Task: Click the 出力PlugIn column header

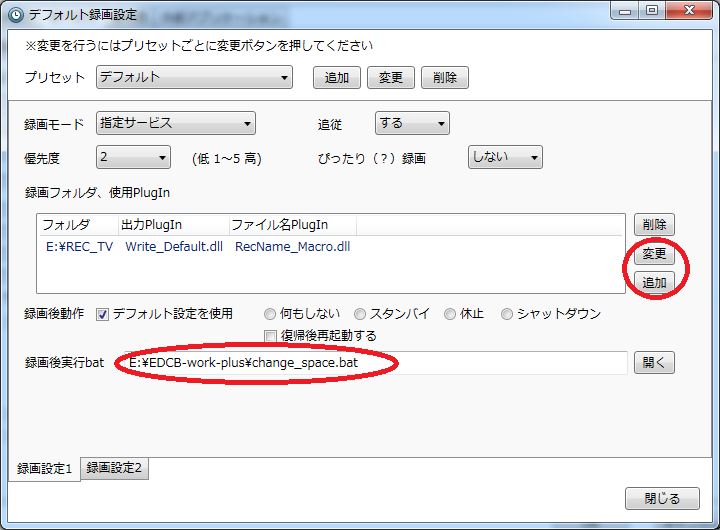Action: click(174, 225)
